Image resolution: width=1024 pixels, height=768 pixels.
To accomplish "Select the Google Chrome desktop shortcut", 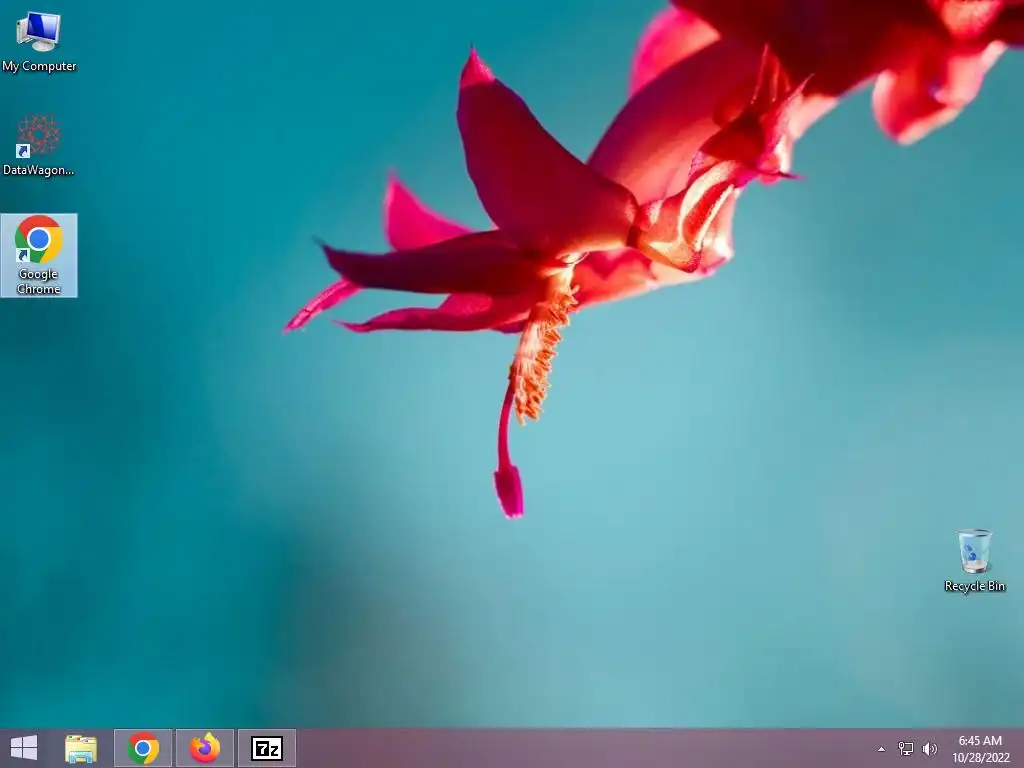I will click(x=39, y=255).
